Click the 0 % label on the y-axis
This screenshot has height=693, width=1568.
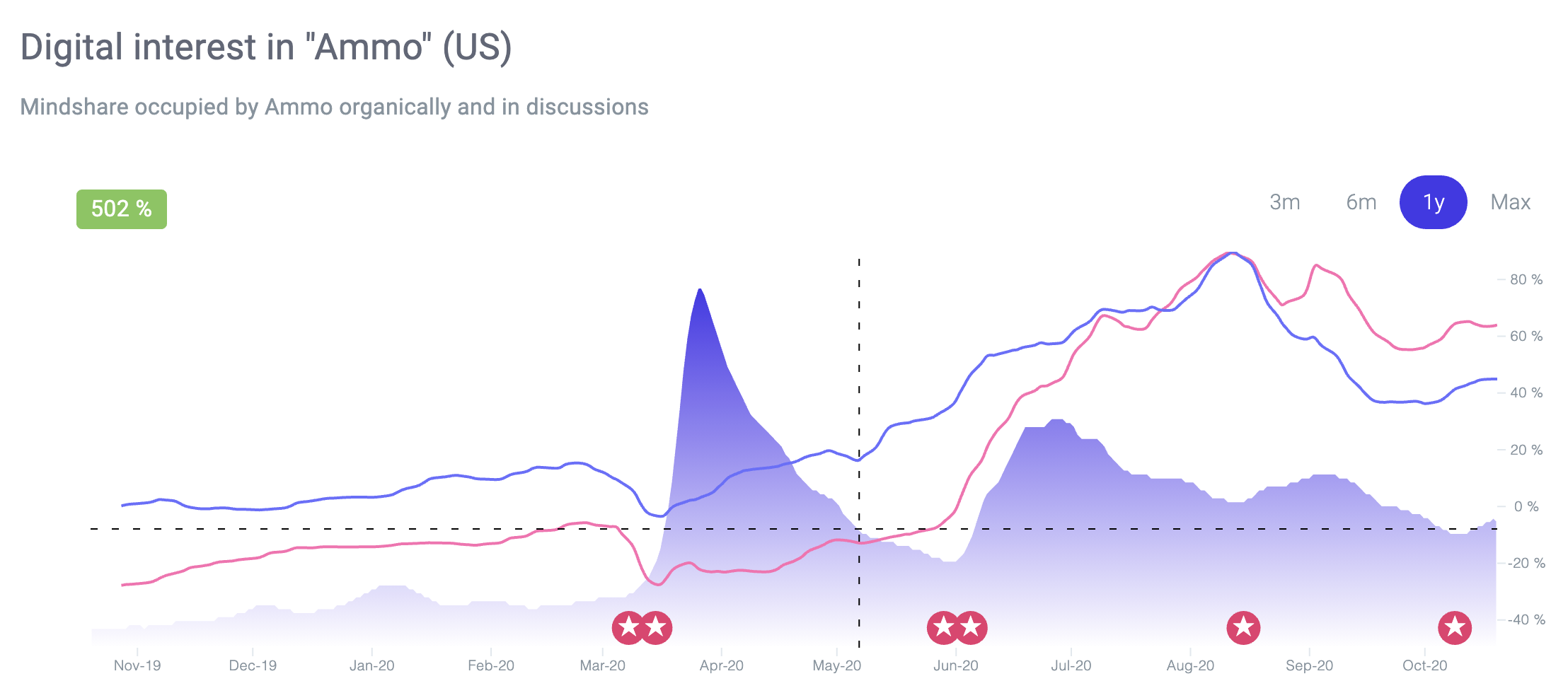tap(1526, 506)
